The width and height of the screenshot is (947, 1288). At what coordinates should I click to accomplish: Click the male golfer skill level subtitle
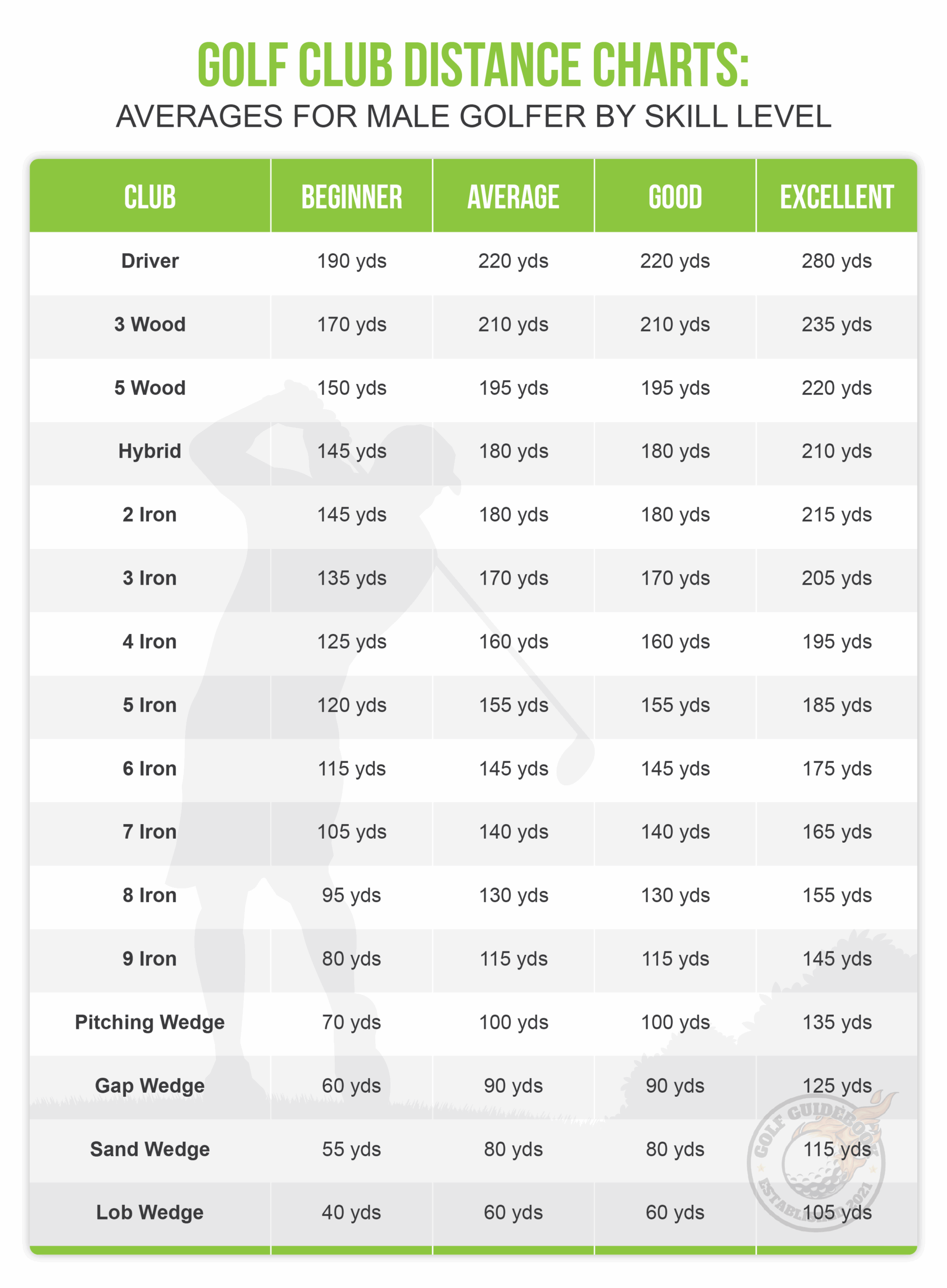(x=473, y=116)
